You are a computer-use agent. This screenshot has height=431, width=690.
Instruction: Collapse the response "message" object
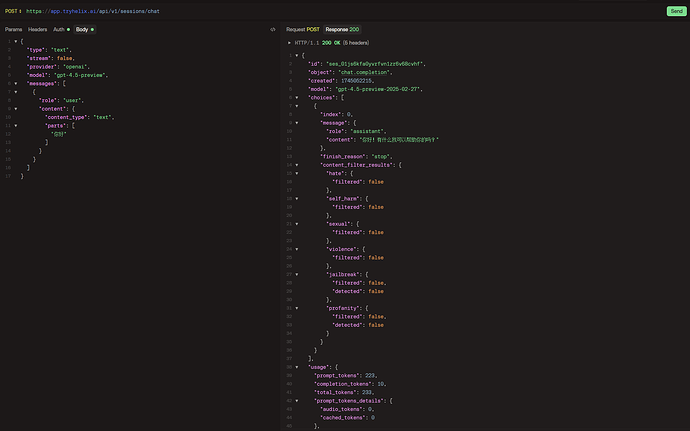297,123
